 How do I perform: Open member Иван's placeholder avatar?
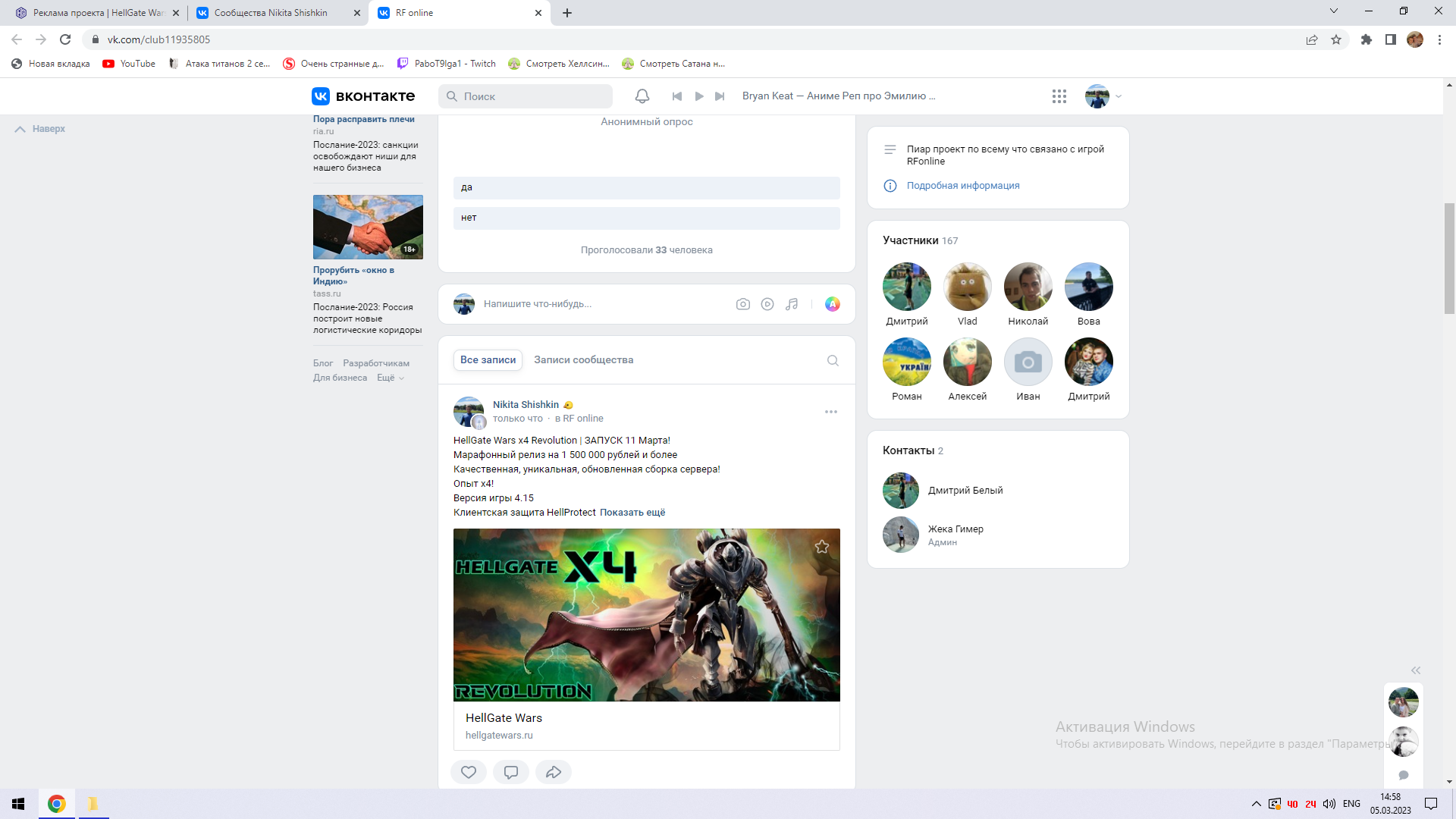(1028, 362)
